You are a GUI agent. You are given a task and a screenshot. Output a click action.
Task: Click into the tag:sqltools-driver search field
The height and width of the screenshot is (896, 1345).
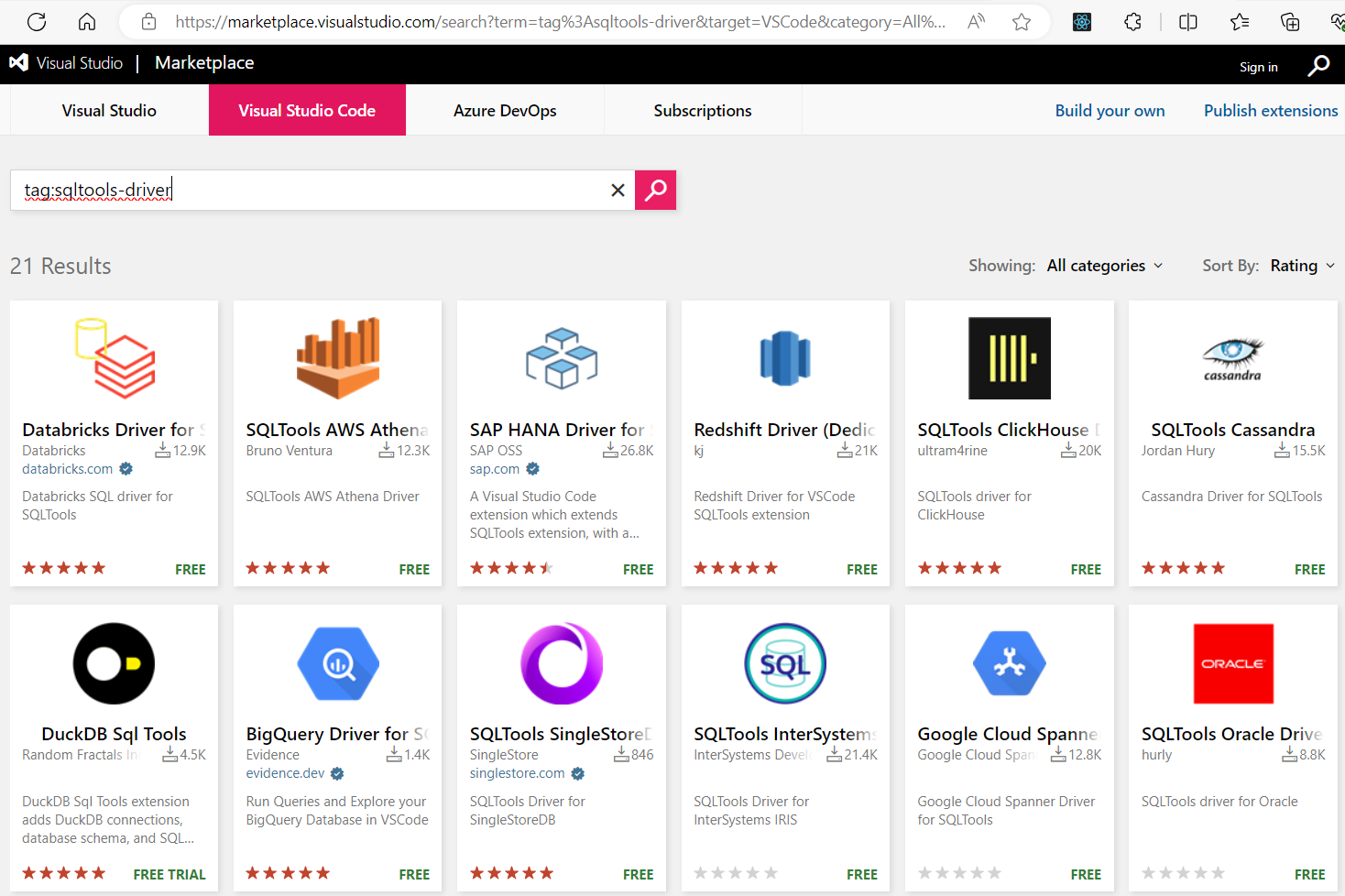coord(312,190)
